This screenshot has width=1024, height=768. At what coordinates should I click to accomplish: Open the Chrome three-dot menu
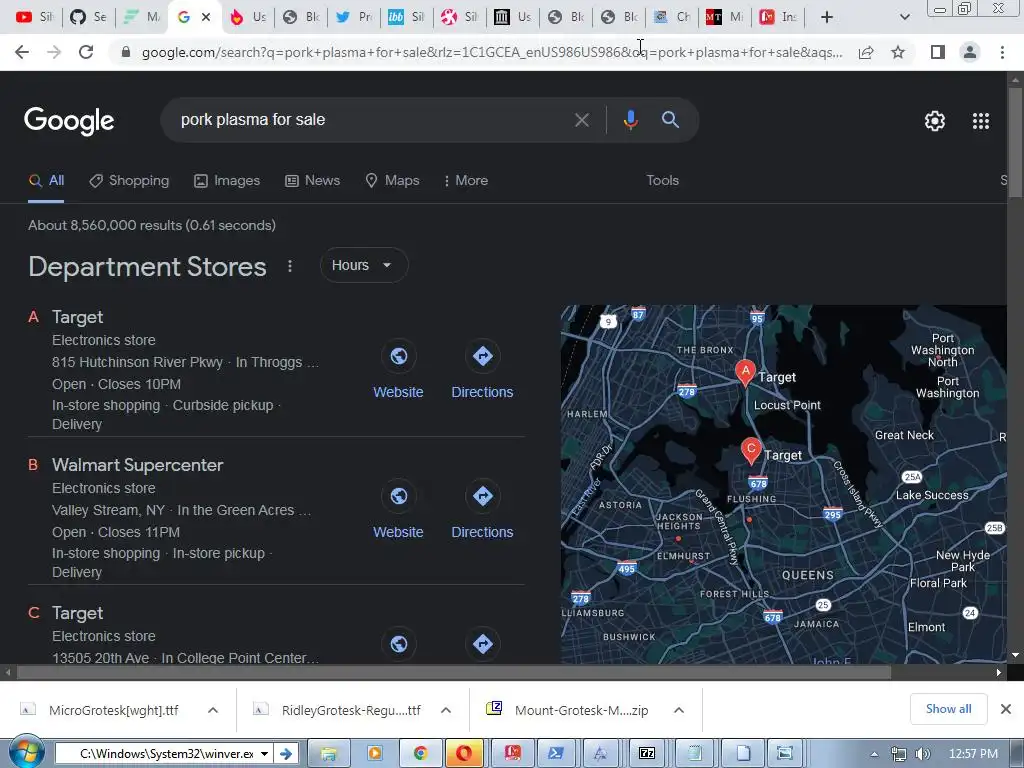click(x=1002, y=52)
